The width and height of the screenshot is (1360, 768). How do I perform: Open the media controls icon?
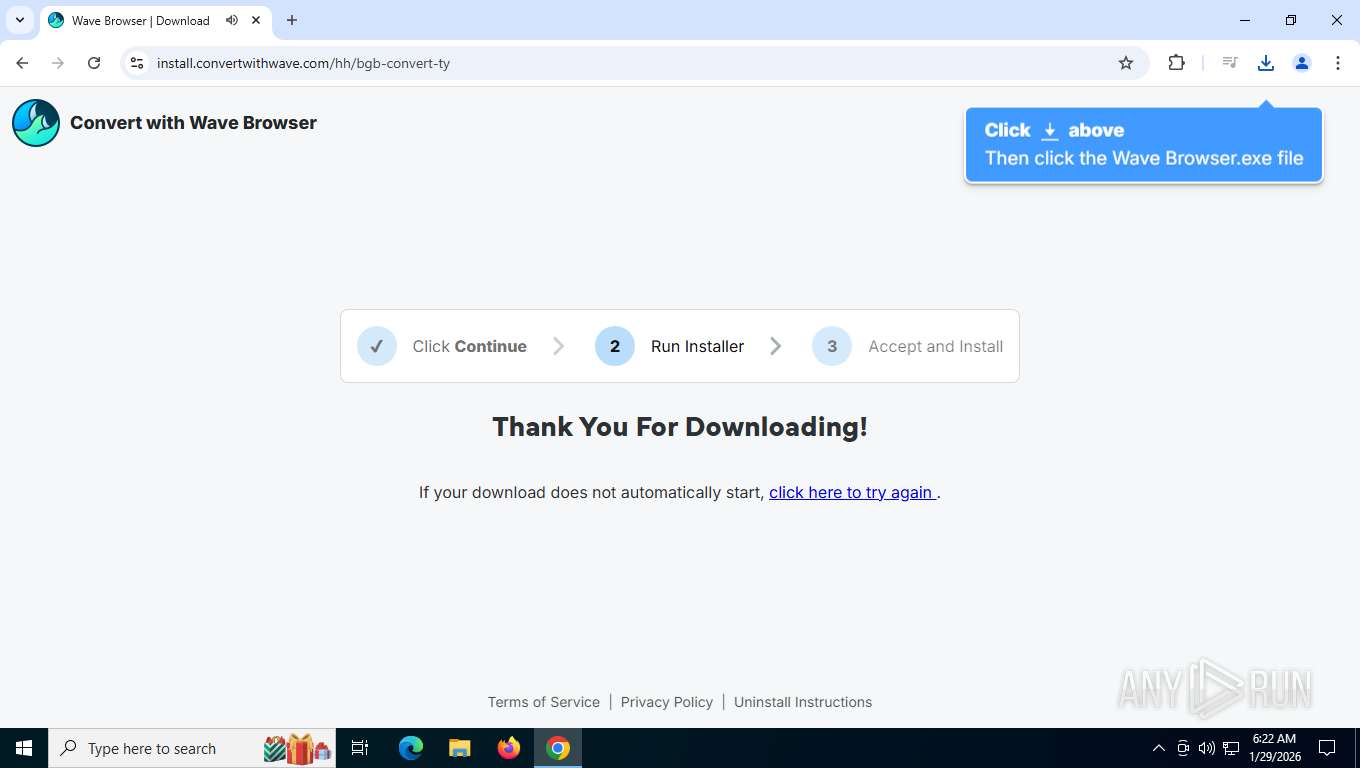coord(1230,63)
